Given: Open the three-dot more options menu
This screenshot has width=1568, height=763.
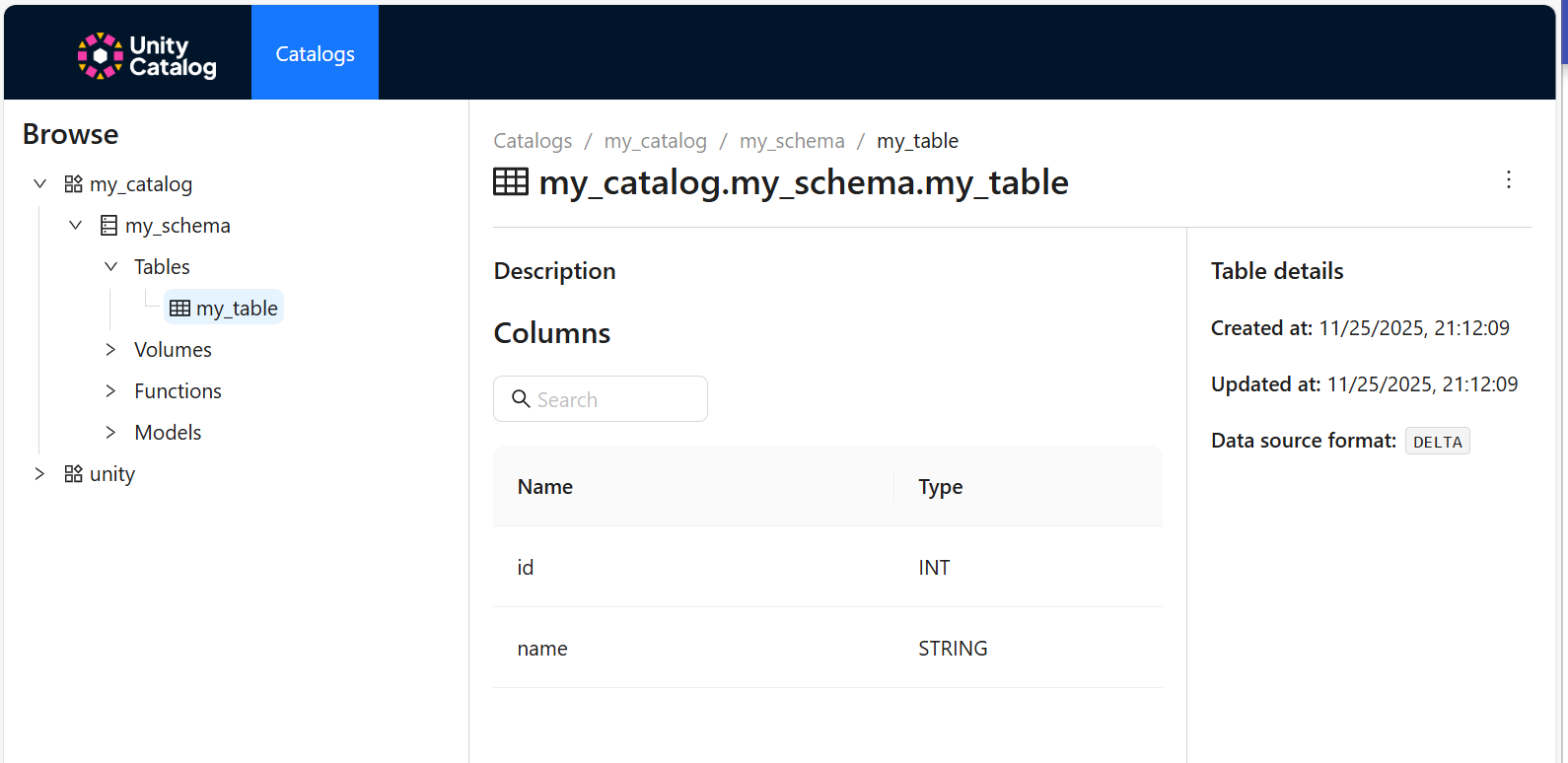Looking at the screenshot, I should coord(1508,179).
